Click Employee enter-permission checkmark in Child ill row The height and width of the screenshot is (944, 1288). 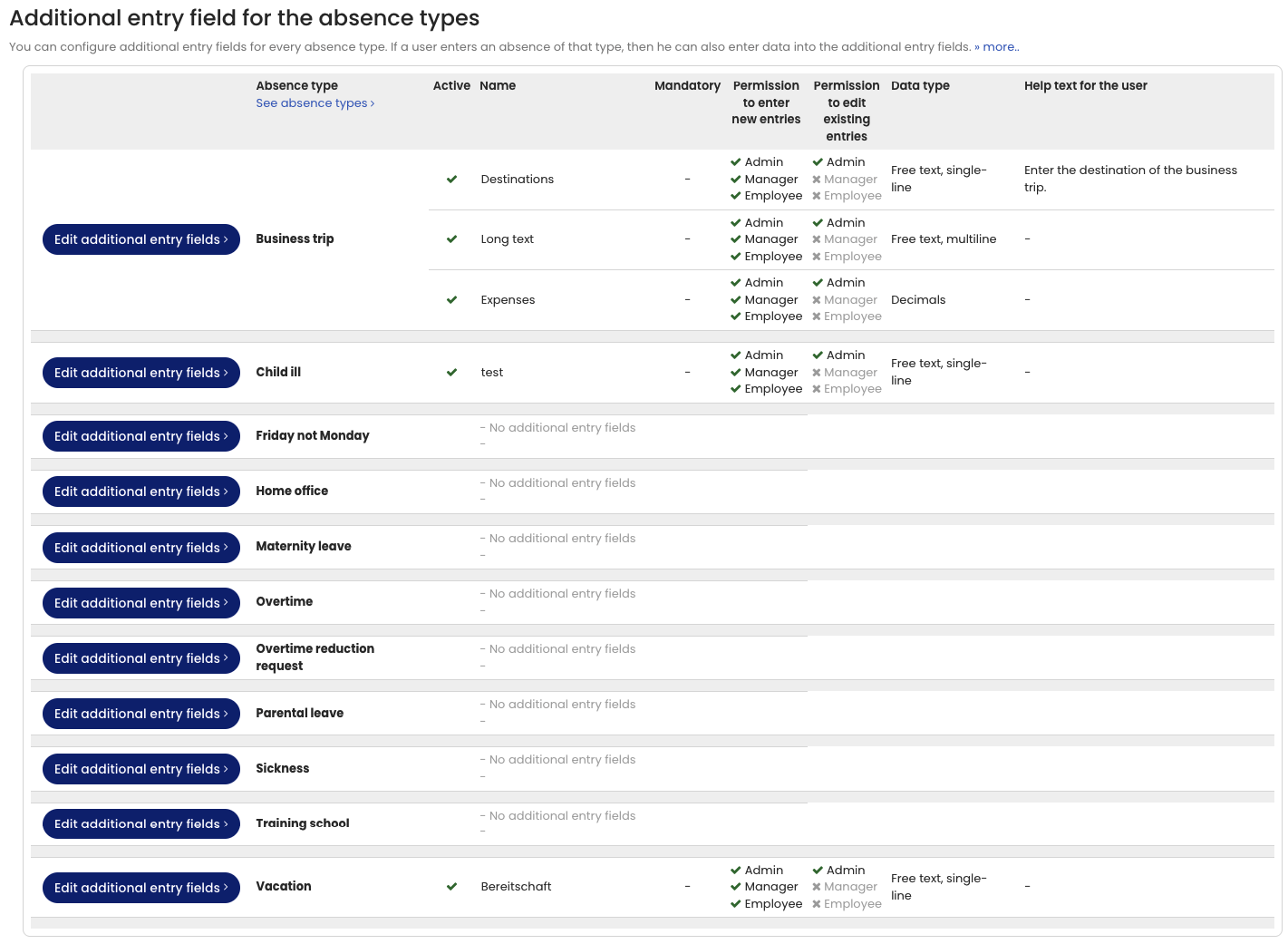(x=736, y=389)
